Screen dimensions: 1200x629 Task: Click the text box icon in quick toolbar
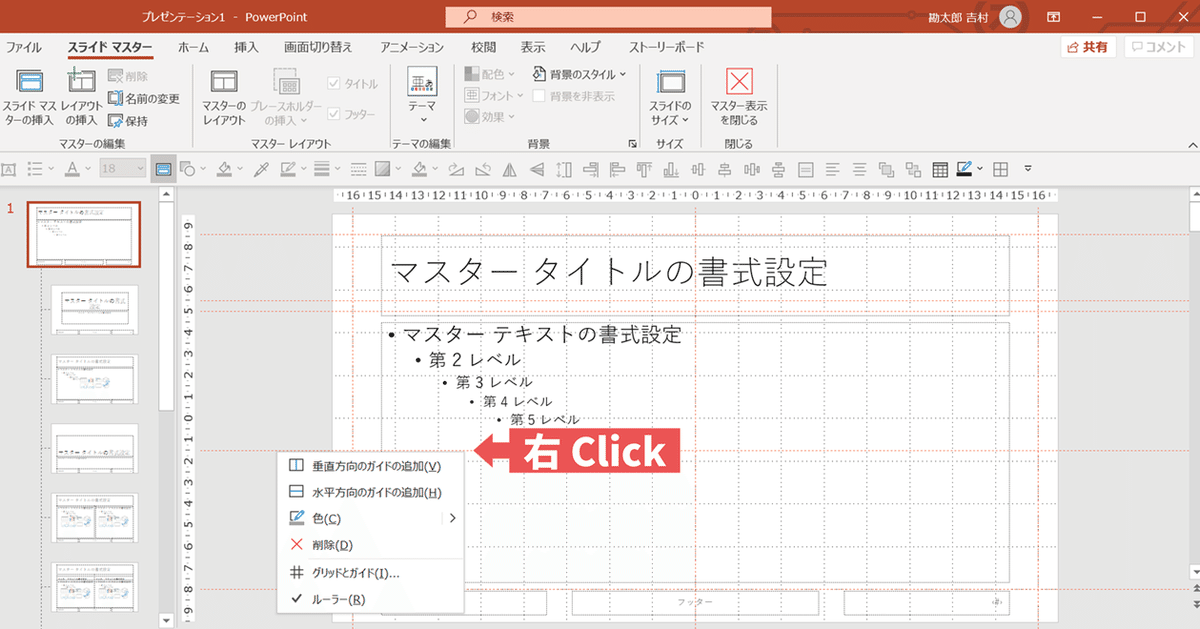tap(10, 169)
